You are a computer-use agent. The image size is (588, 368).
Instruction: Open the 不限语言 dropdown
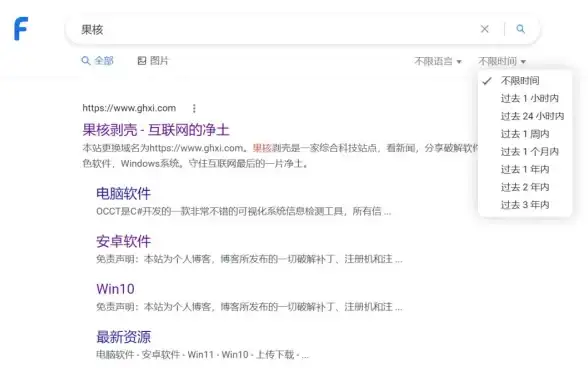(438, 61)
